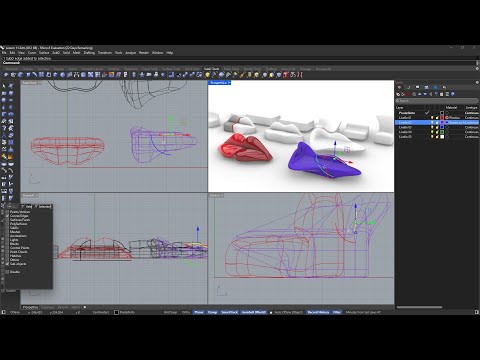Image resolution: width=480 pixels, height=360 pixels.
Task: Click the white monitor panel tab icon
Action: (417, 87)
